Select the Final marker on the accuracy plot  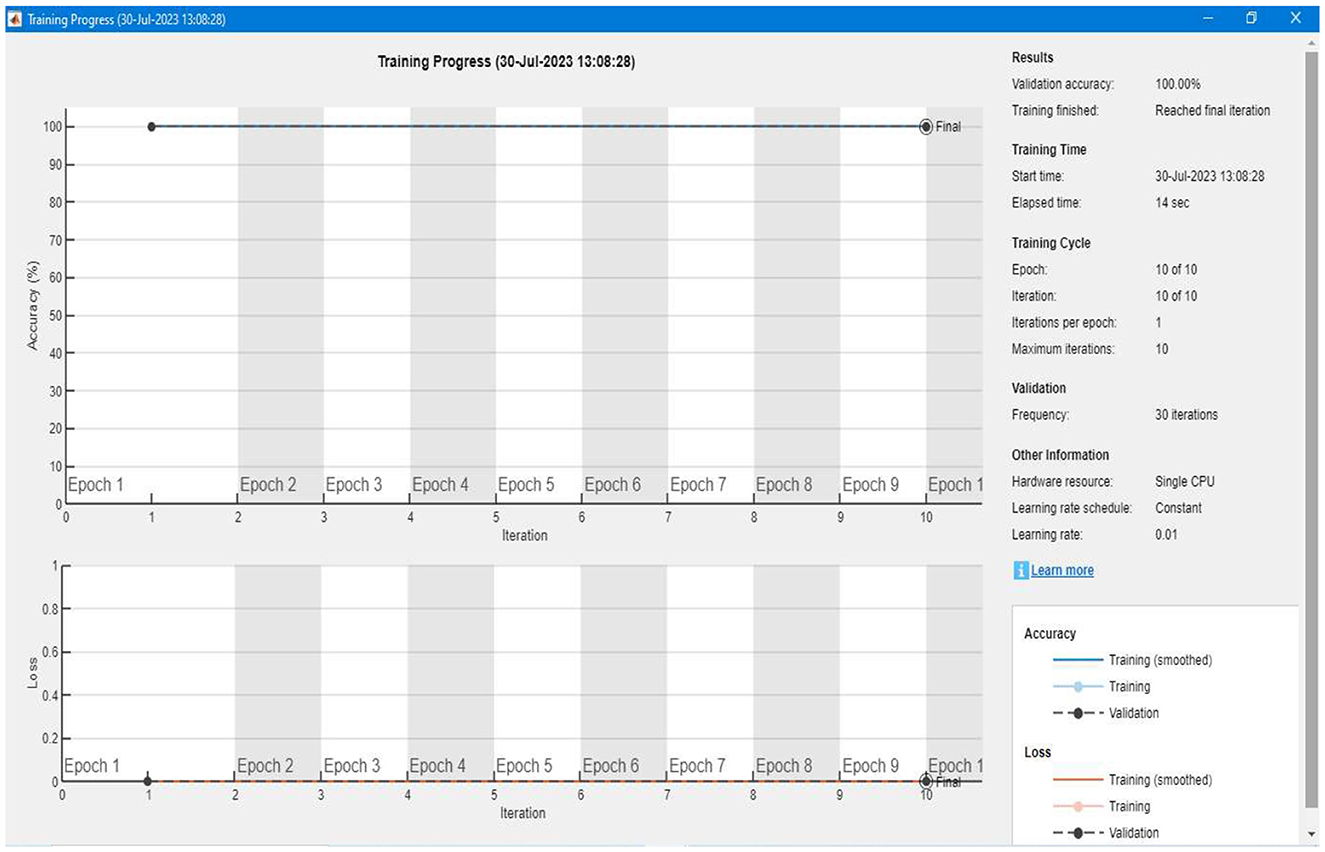(x=926, y=127)
